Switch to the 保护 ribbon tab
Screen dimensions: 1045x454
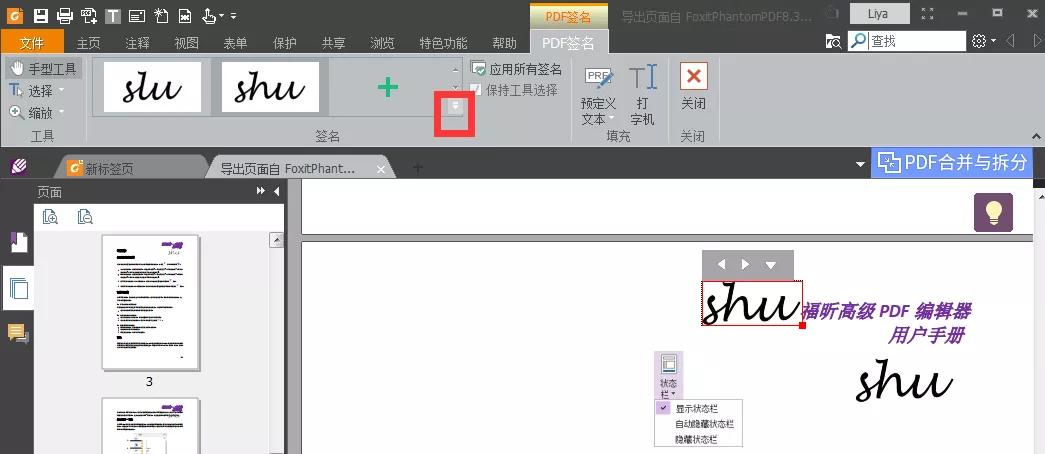pos(285,43)
